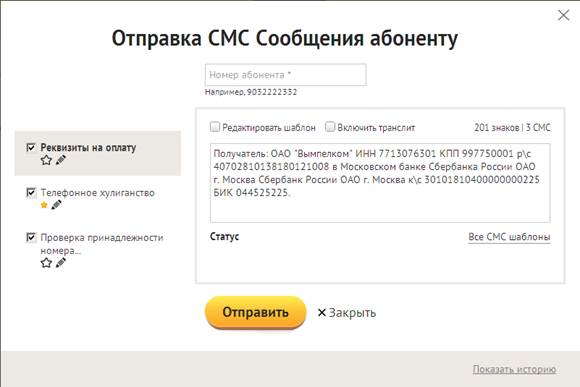Toggle the Проверка принадлежности номера checkbox
580x387 pixels.
(31, 237)
